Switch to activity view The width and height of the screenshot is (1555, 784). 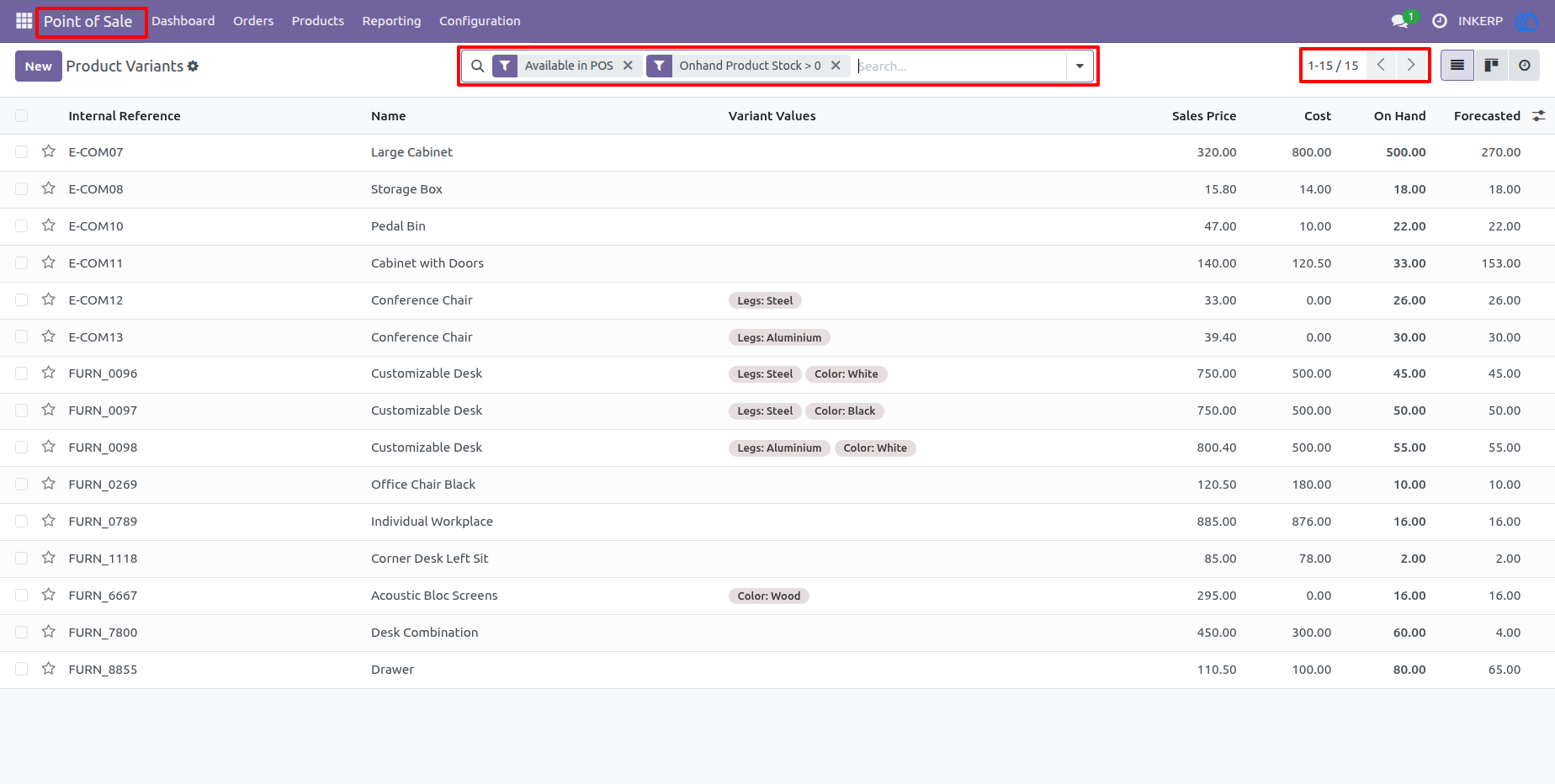pos(1524,66)
